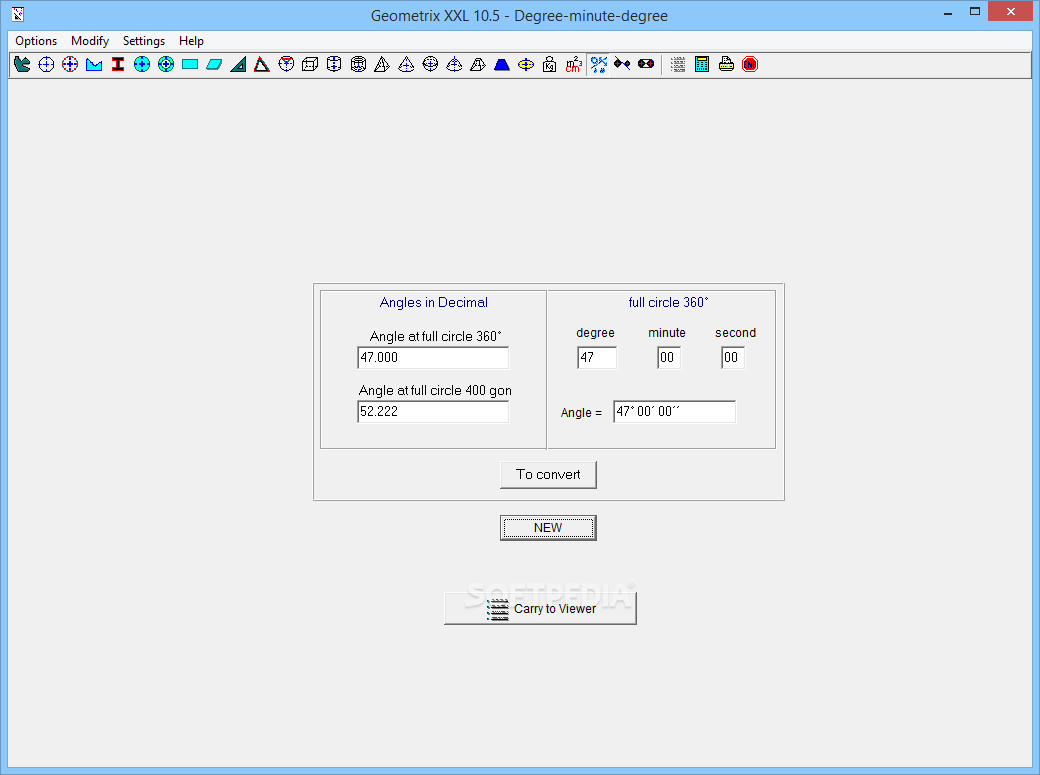Click the 'Angle at full circle 400 gon' label
Image resolution: width=1040 pixels, height=775 pixels.
click(435, 391)
